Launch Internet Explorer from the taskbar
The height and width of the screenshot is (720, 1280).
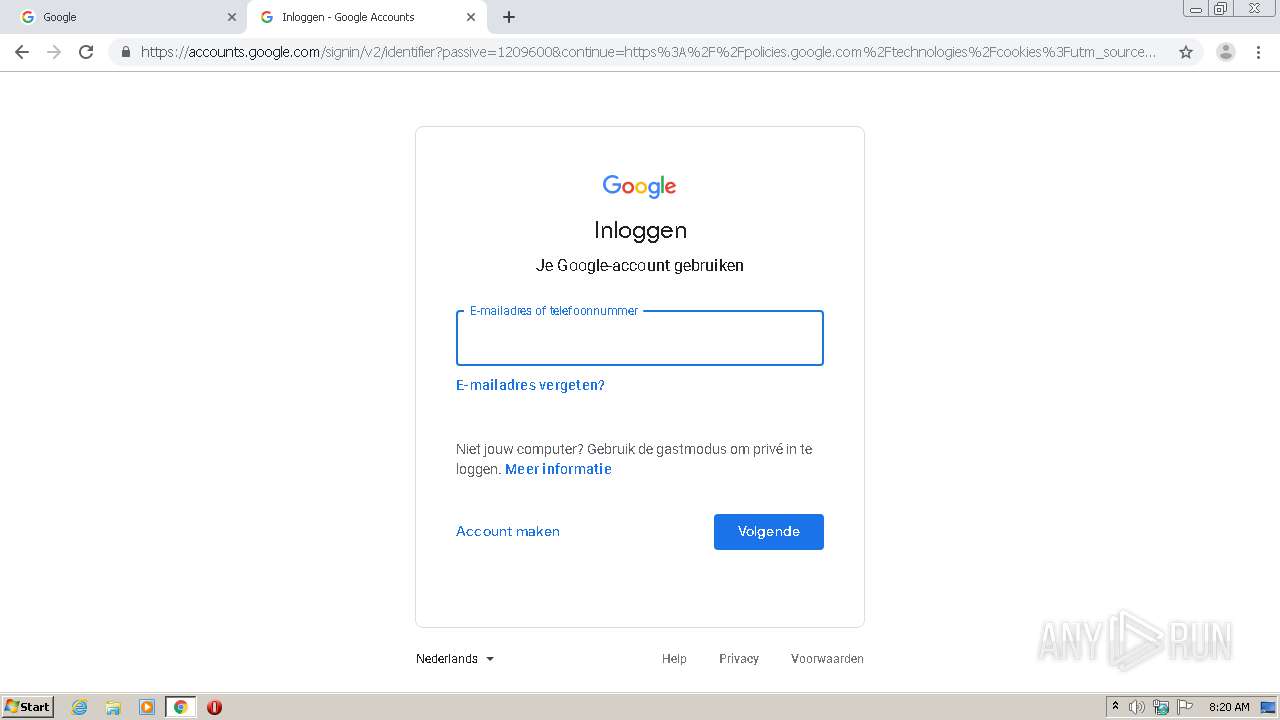80,707
